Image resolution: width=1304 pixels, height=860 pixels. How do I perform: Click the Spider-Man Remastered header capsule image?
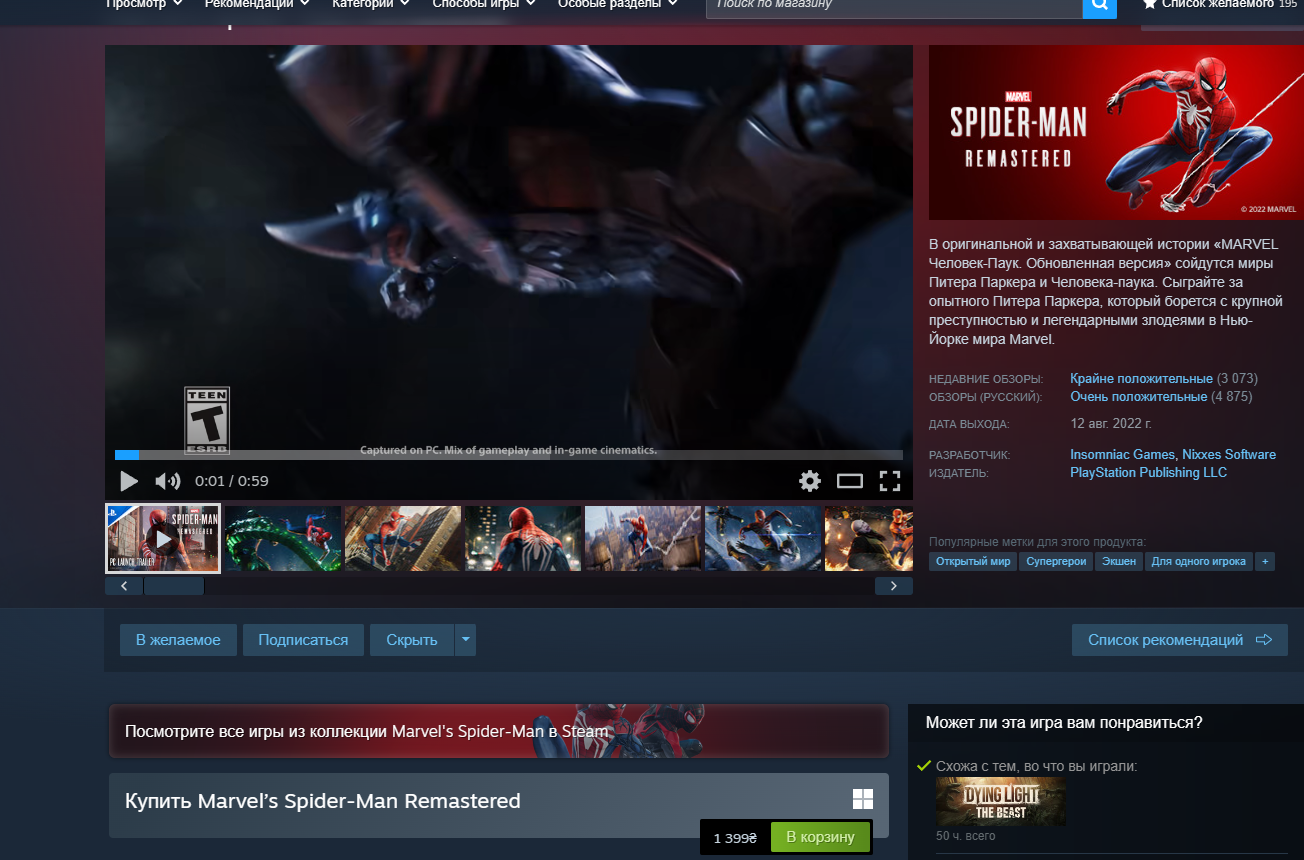click(x=1116, y=132)
